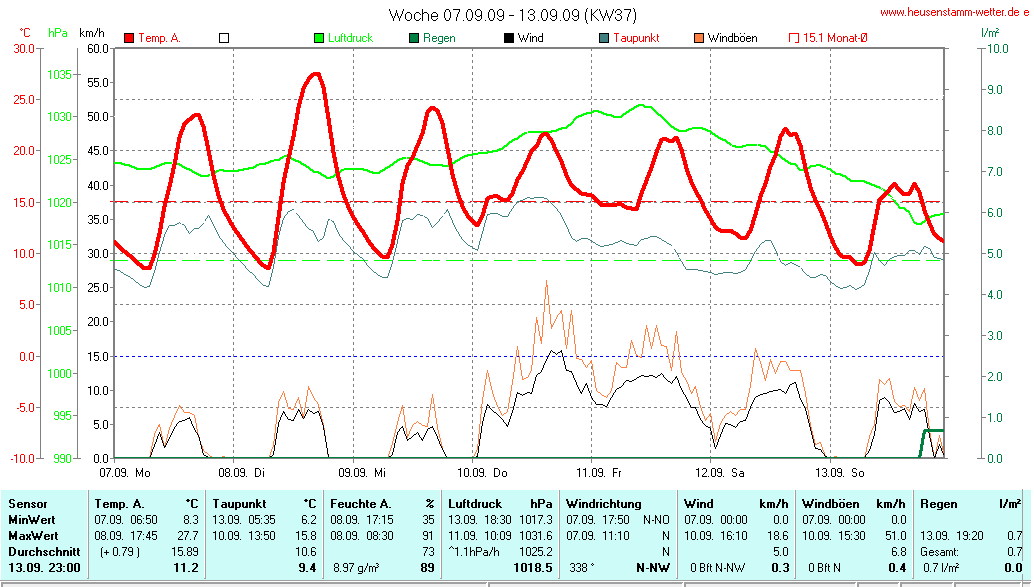Click the orange Windböen legend square

click(x=699, y=38)
